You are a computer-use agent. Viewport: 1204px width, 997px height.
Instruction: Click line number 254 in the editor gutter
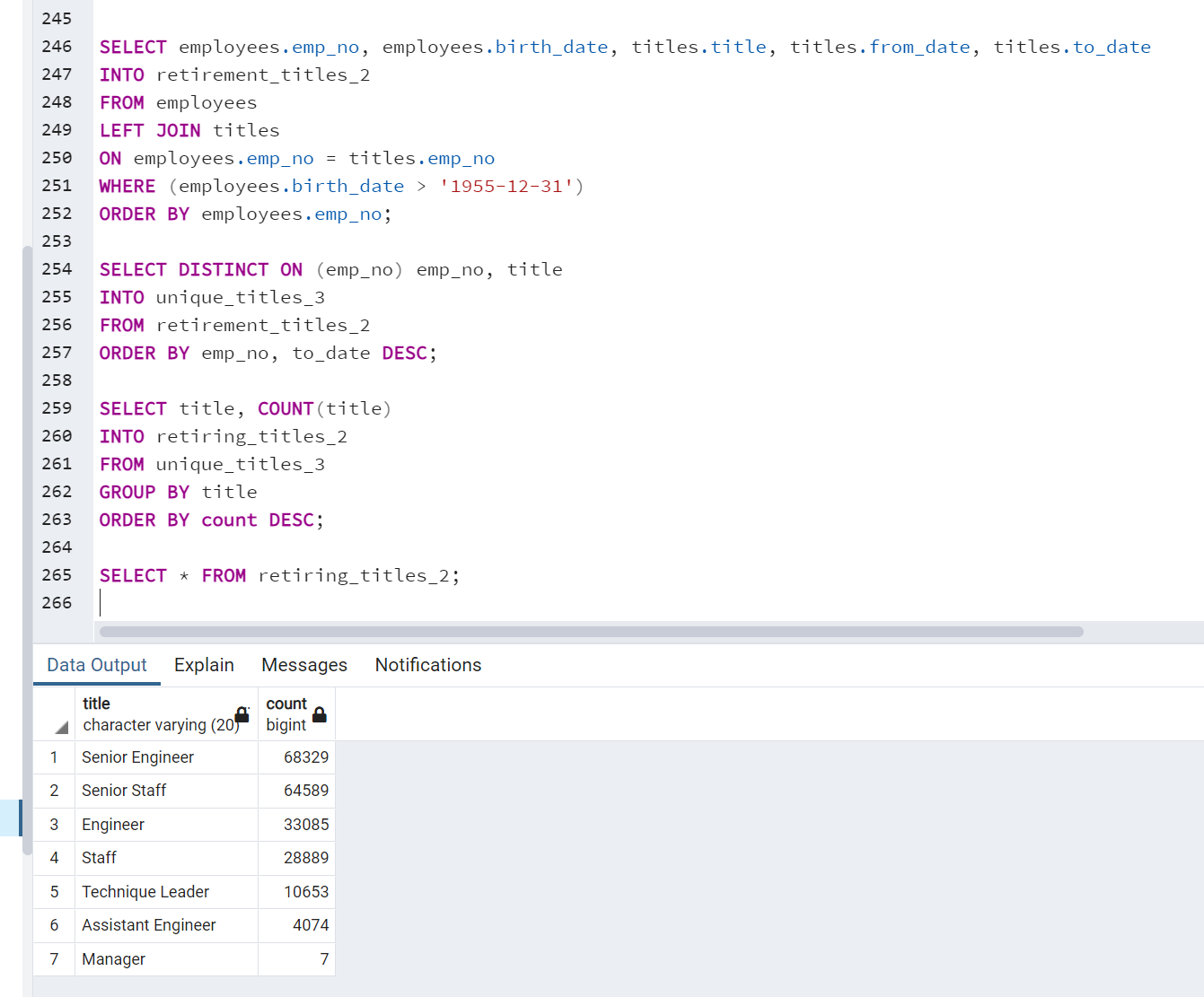coord(57,269)
